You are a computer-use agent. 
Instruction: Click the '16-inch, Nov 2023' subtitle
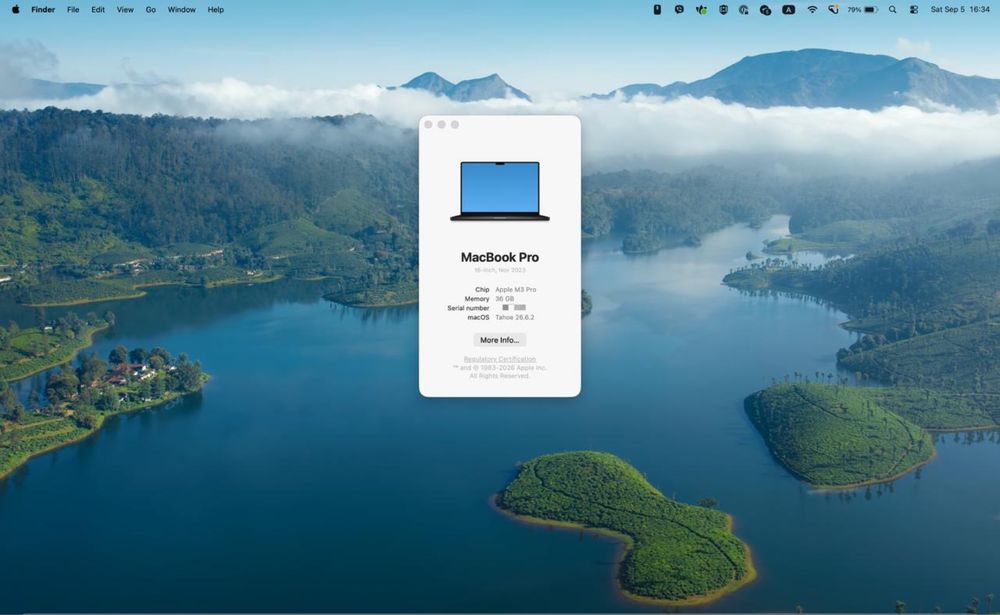pos(500,270)
